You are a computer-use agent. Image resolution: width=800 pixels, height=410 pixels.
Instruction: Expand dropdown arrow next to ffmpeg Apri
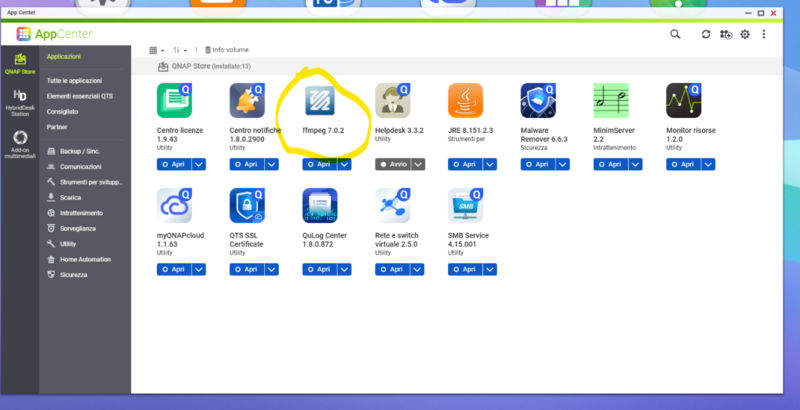(344, 164)
